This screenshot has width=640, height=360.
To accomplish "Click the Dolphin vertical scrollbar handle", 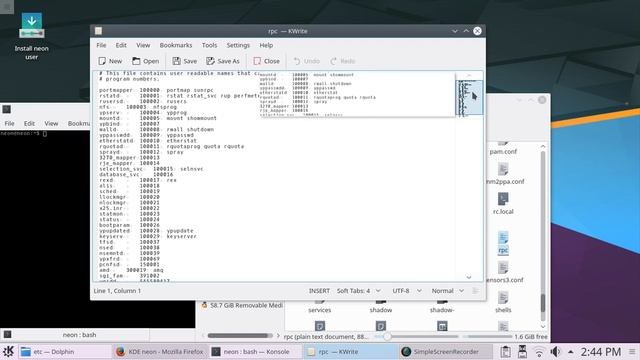I will [x=543, y=303].
